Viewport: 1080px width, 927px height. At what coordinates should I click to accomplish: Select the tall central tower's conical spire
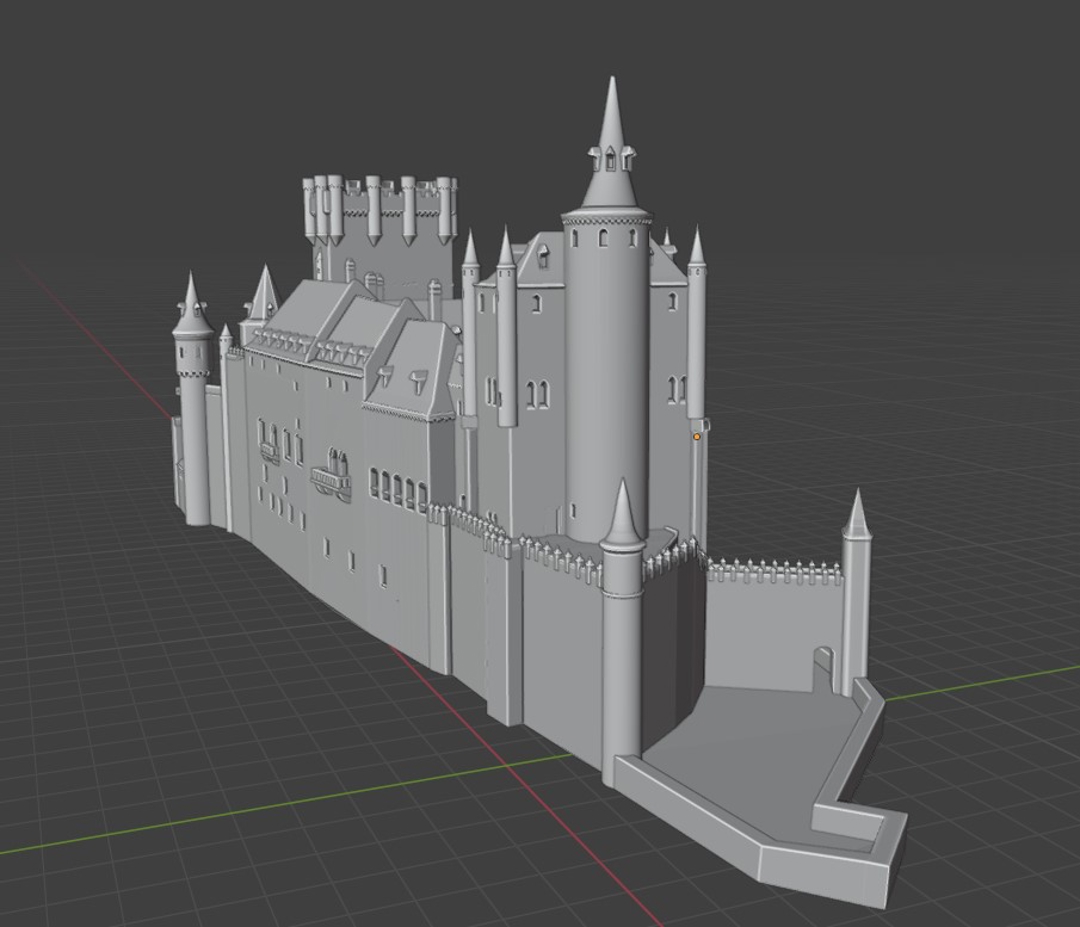(612, 150)
